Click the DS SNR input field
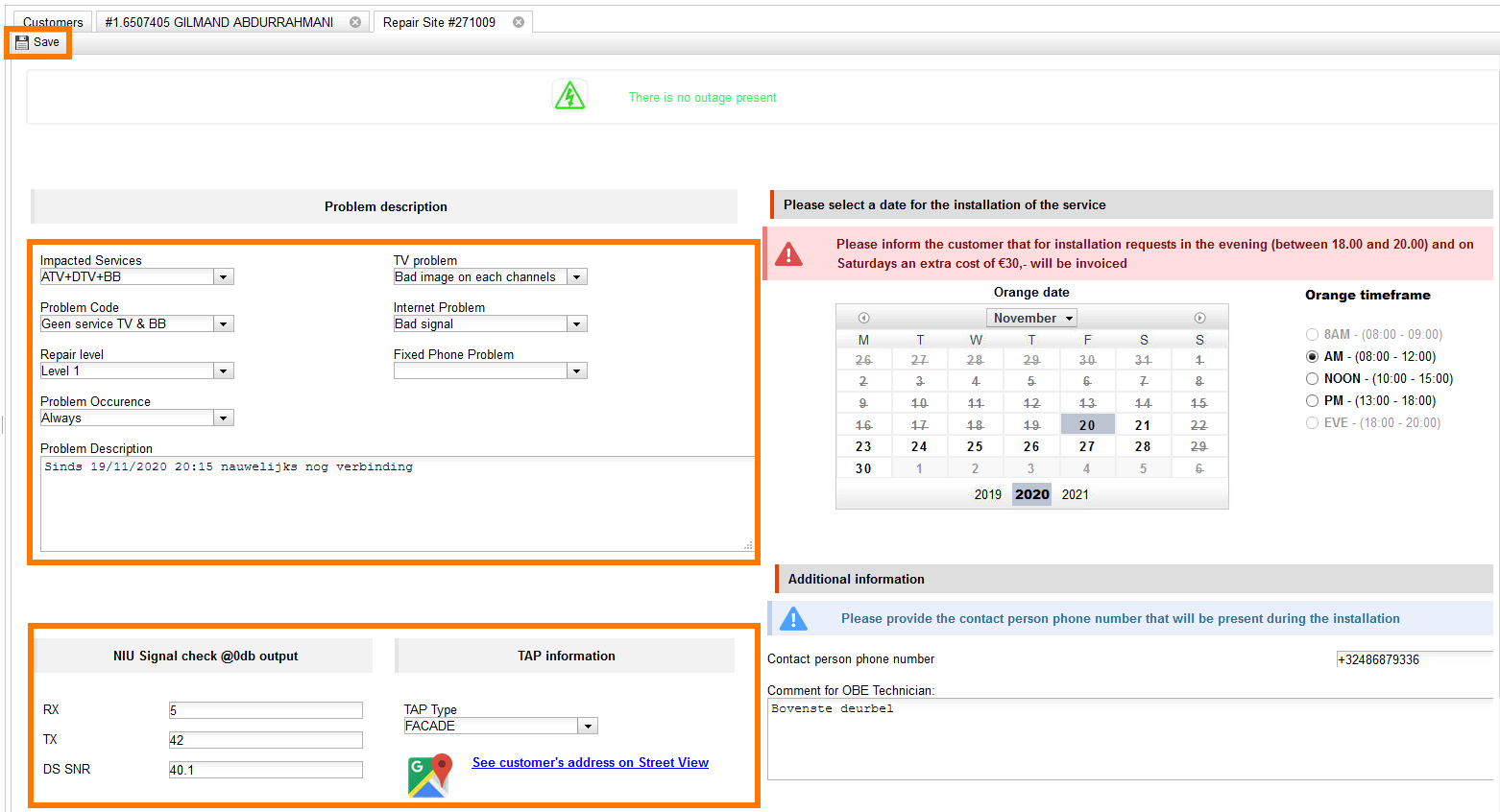The height and width of the screenshot is (812, 1500). (x=265, y=770)
